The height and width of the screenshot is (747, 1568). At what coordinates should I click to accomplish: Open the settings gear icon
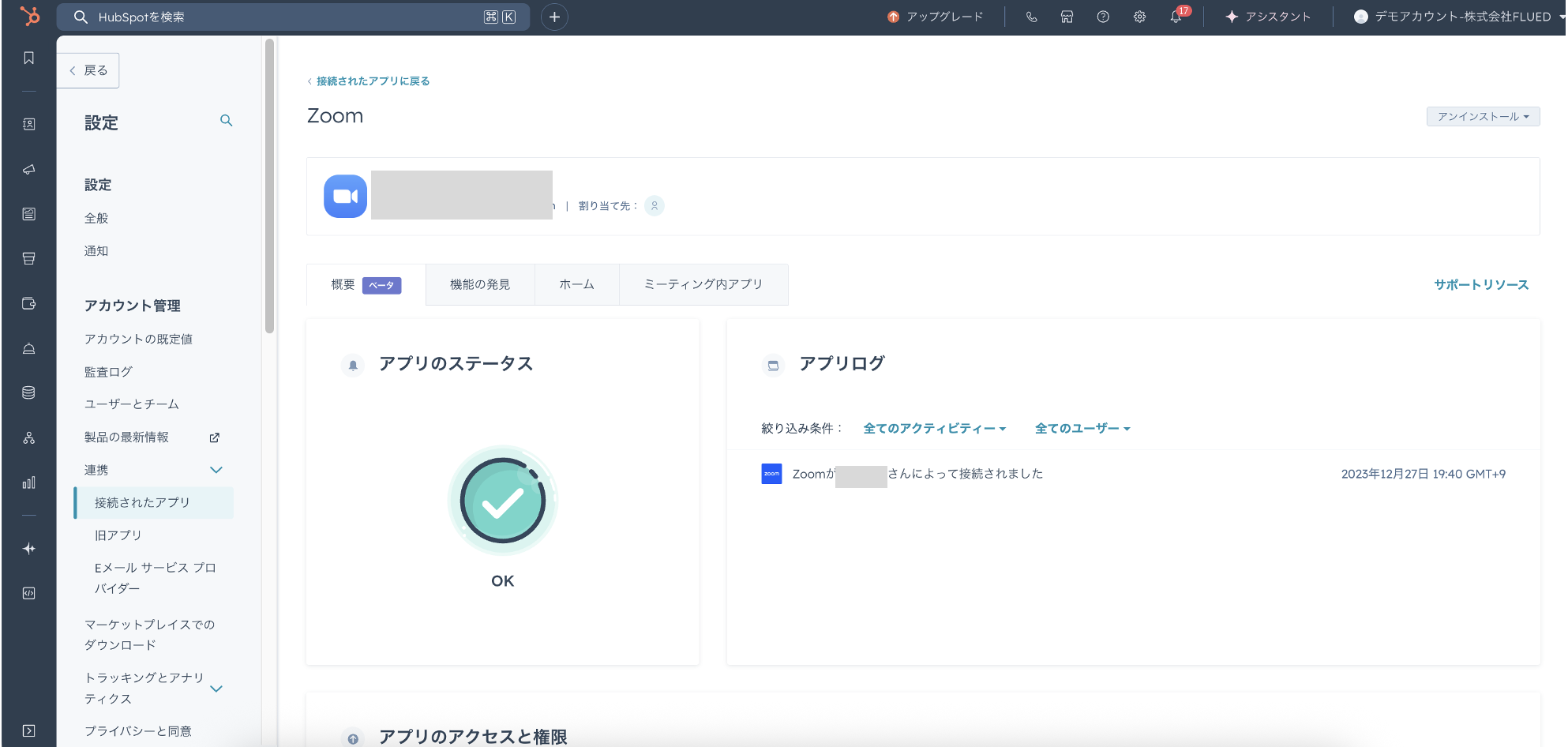pos(1139,17)
